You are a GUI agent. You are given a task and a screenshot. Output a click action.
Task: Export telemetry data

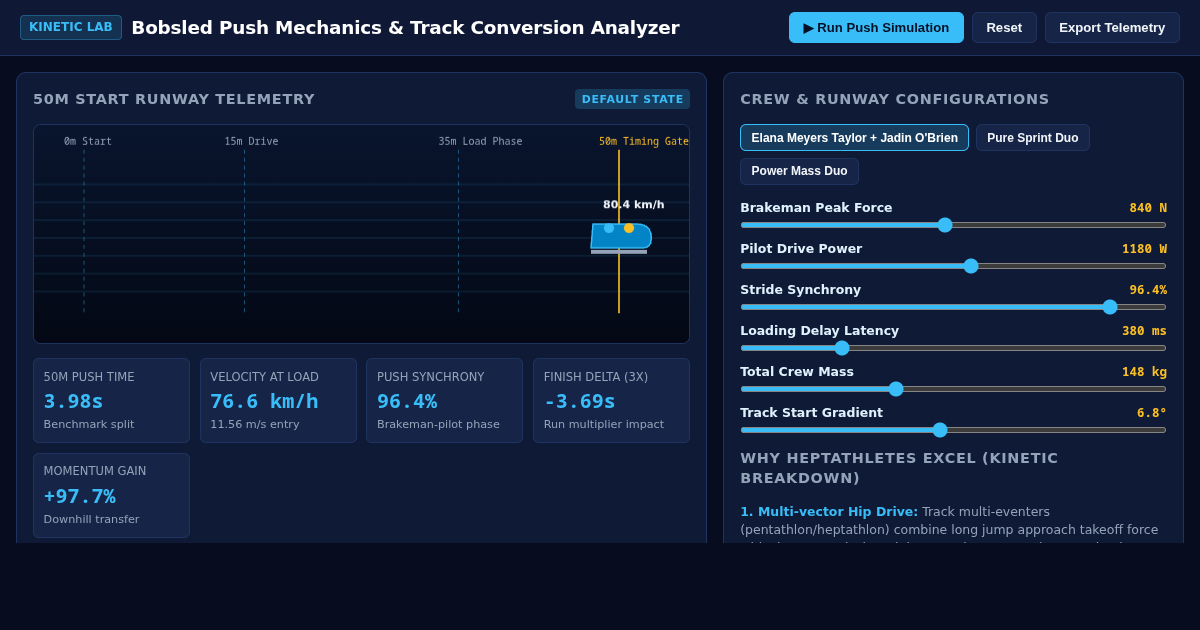pos(1112,27)
